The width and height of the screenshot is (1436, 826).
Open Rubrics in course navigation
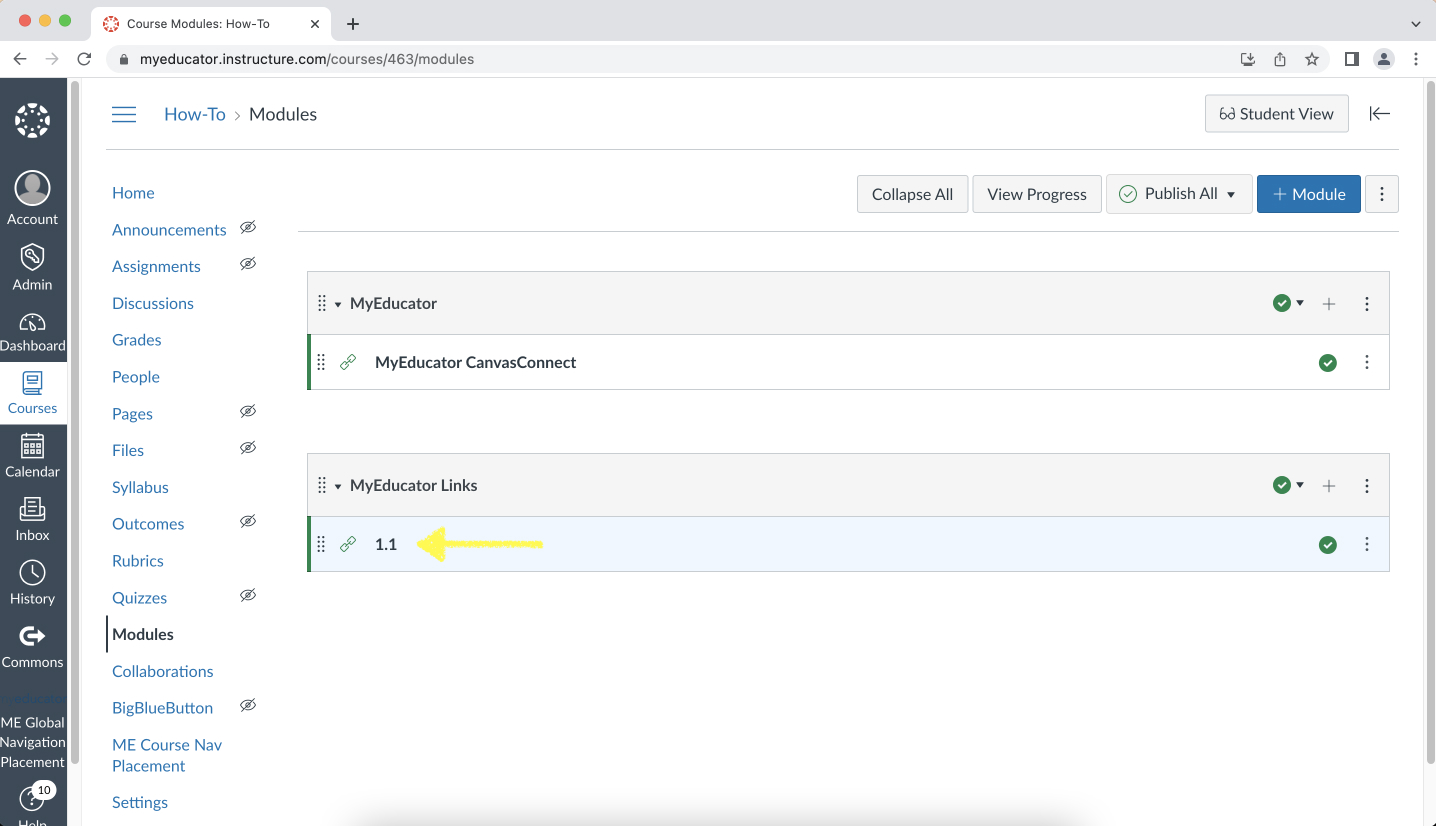138,561
